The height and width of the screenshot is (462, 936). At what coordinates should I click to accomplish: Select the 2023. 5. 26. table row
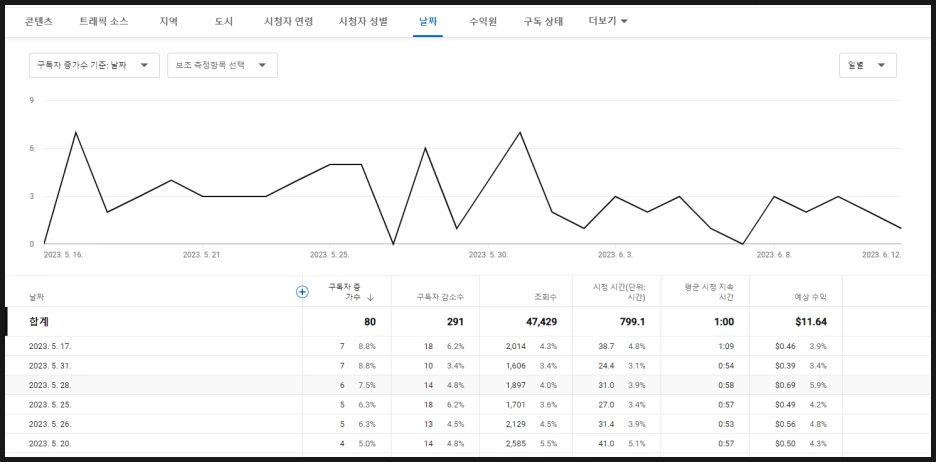coord(468,424)
